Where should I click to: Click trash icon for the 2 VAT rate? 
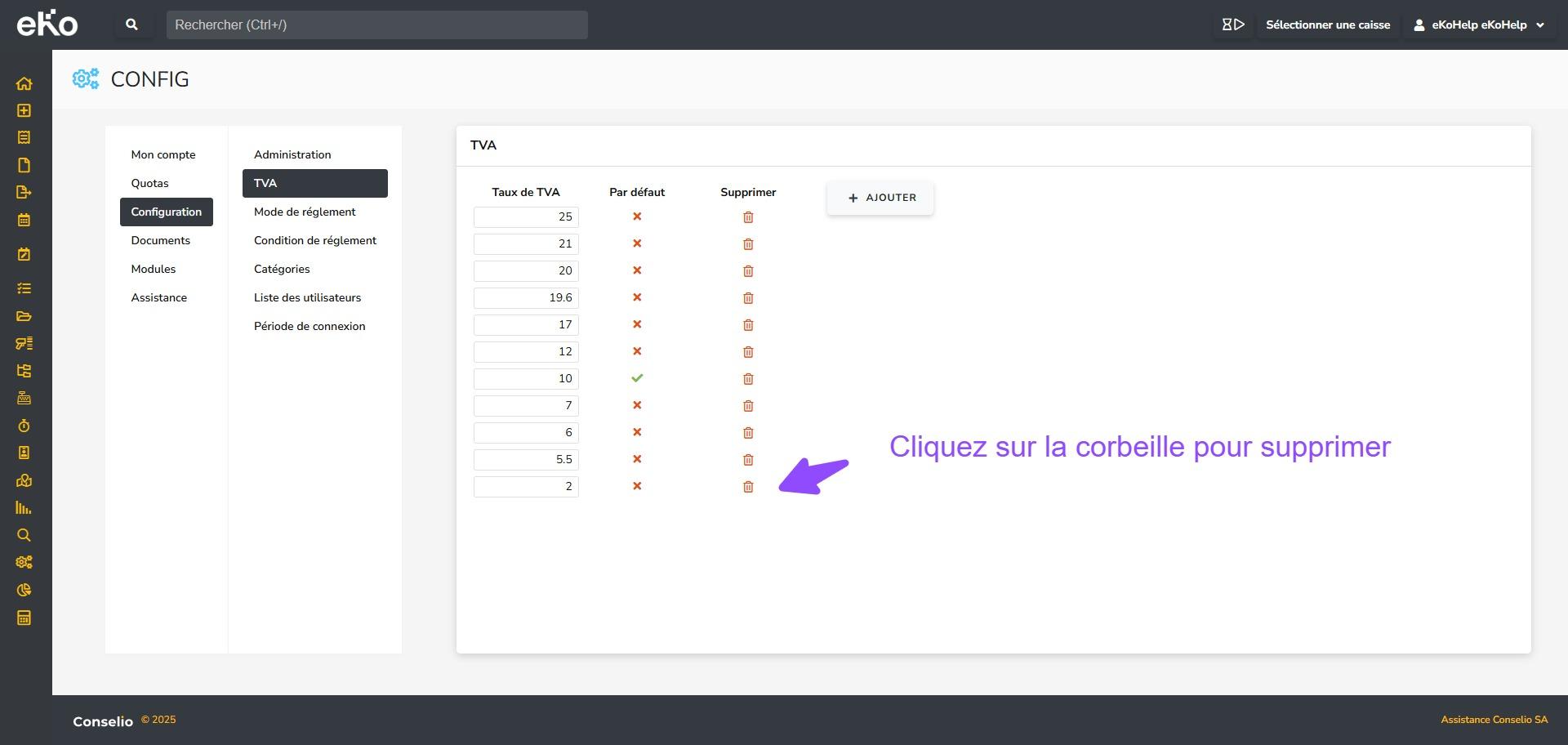point(748,487)
